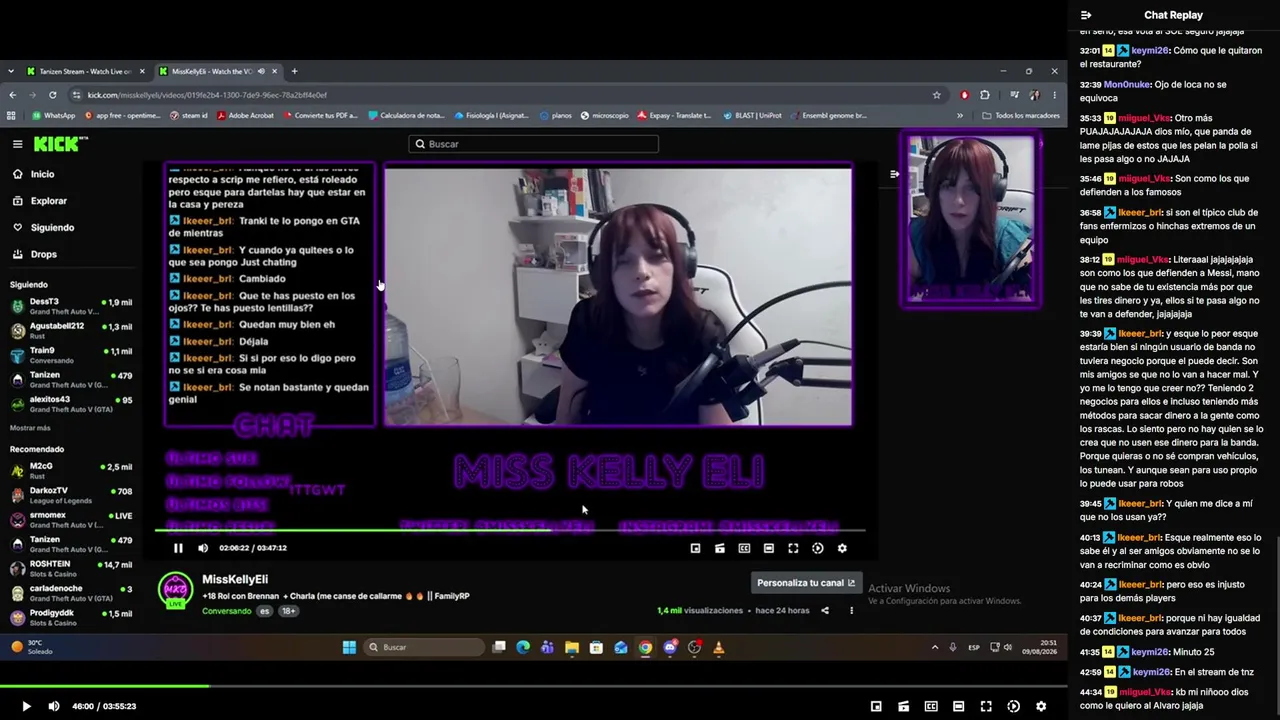
Task: Open settings gear in recorded Kick player
Action: point(842,548)
